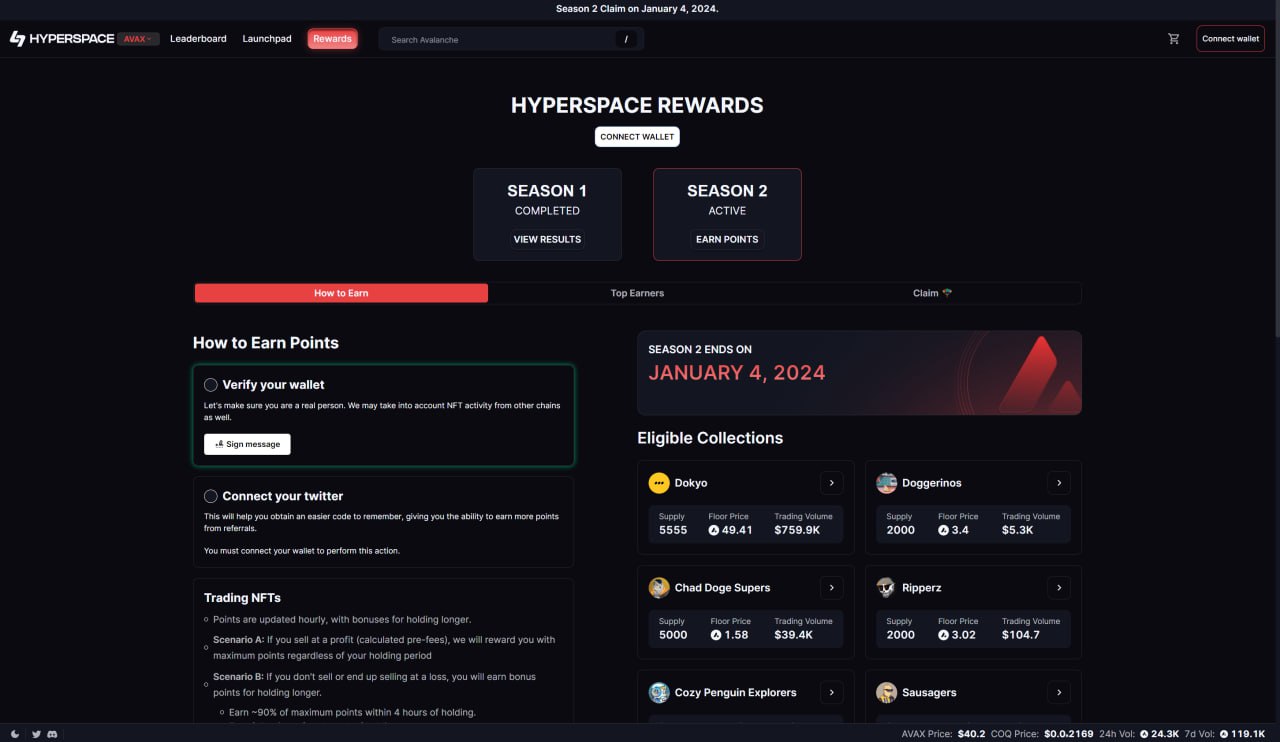Click the Trading NFTs heading

point(242,598)
